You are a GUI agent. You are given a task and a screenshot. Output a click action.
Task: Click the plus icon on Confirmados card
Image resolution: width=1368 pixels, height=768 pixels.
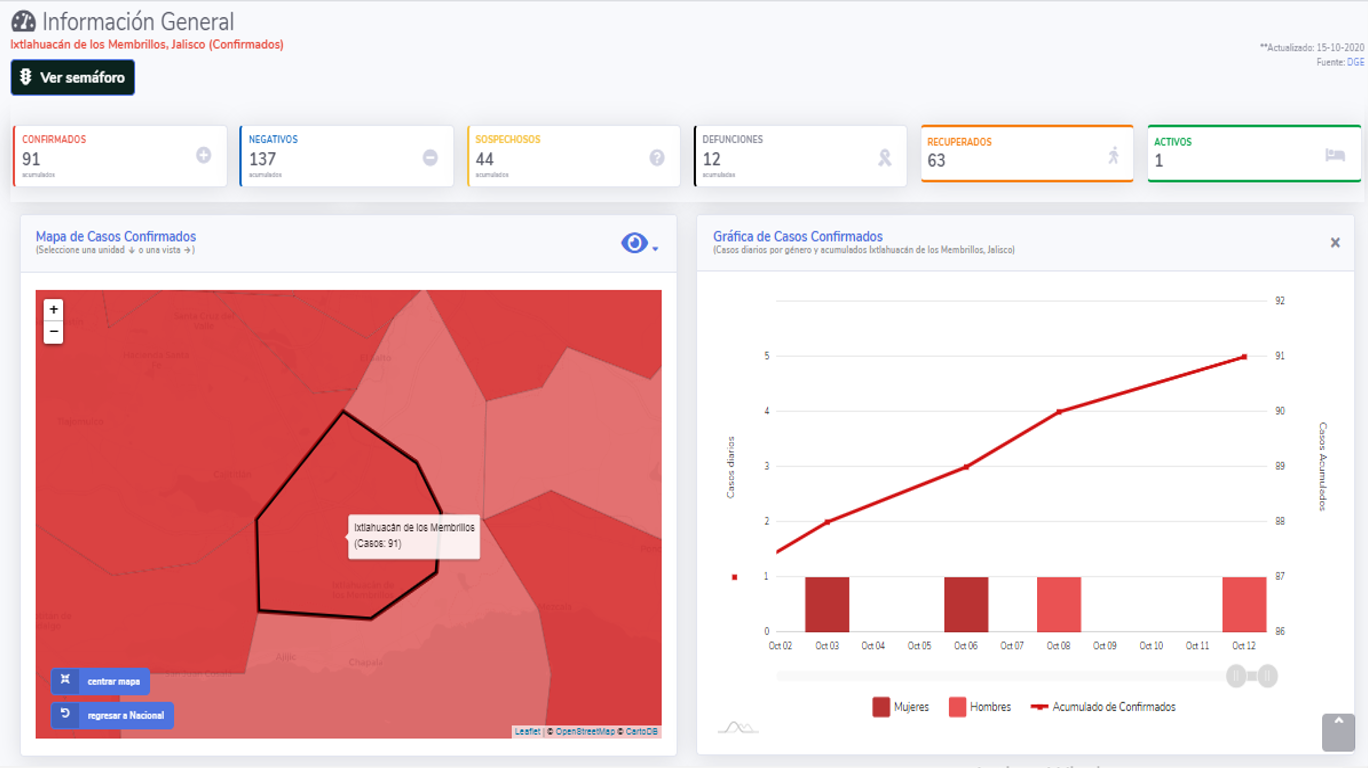(204, 155)
